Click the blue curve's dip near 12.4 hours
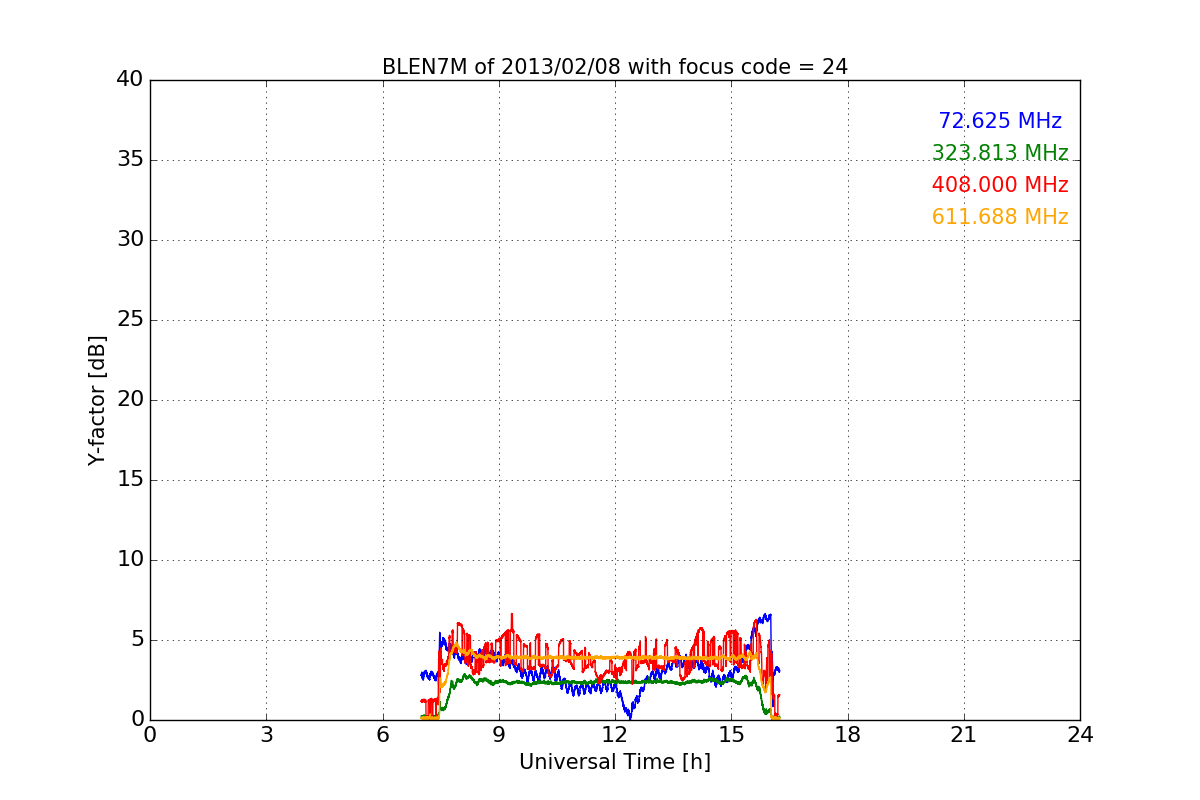This screenshot has width=1200, height=800. (630, 717)
